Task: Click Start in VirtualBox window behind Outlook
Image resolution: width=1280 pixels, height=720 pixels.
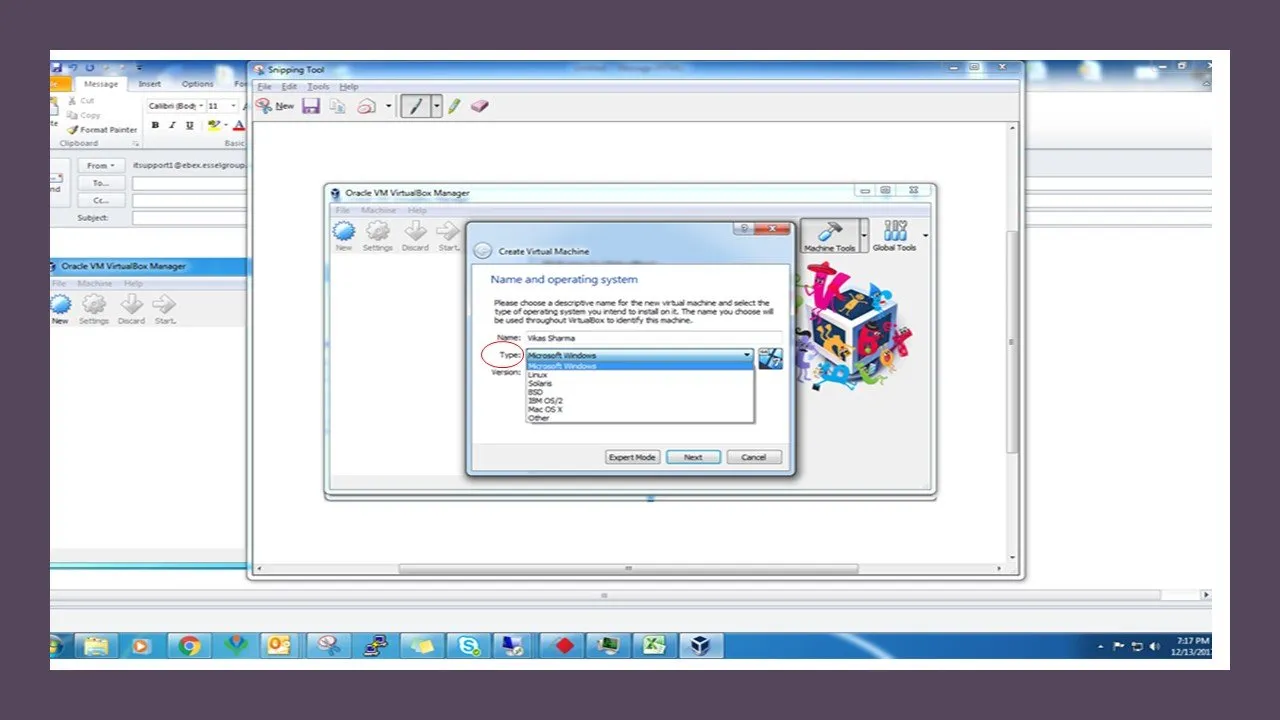Action: coord(165,309)
